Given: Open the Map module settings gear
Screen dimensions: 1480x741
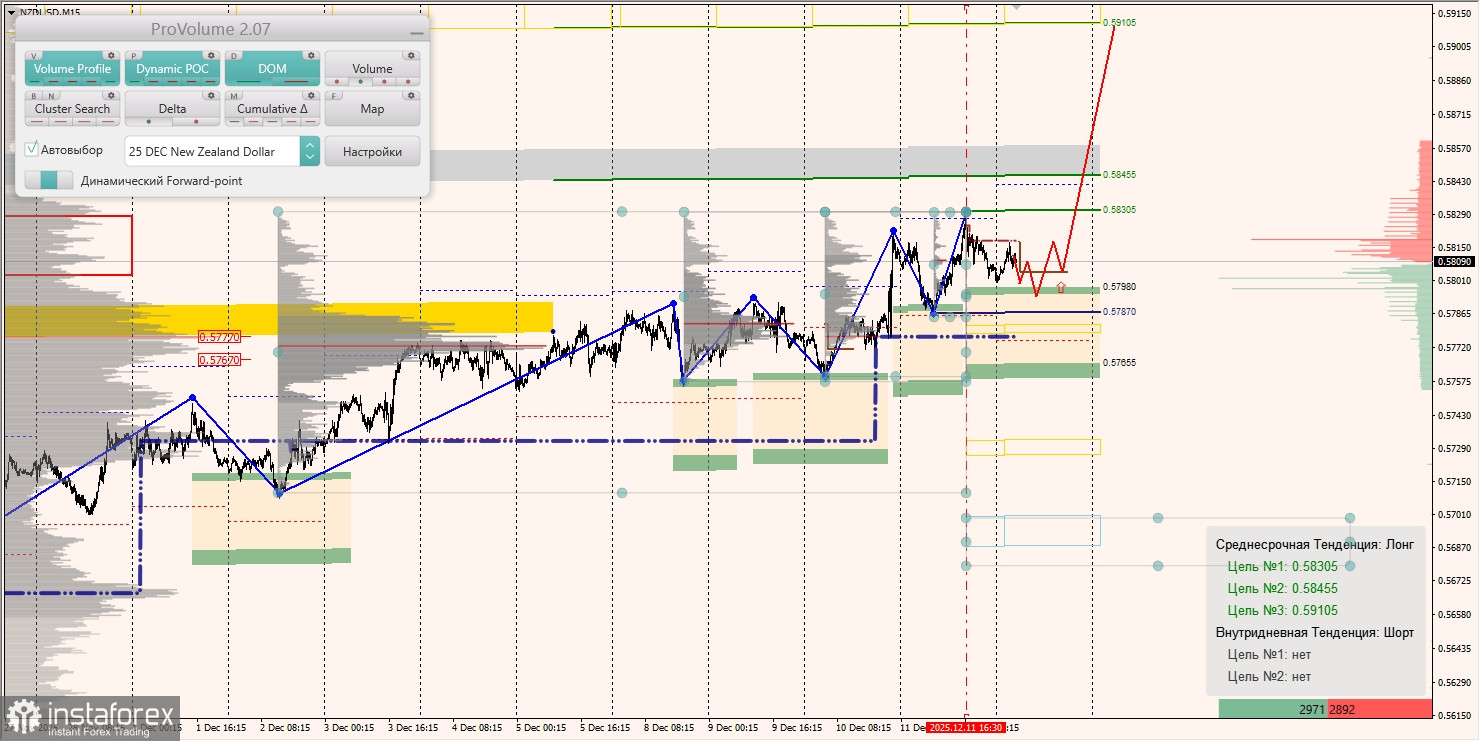Looking at the screenshot, I should [411, 95].
